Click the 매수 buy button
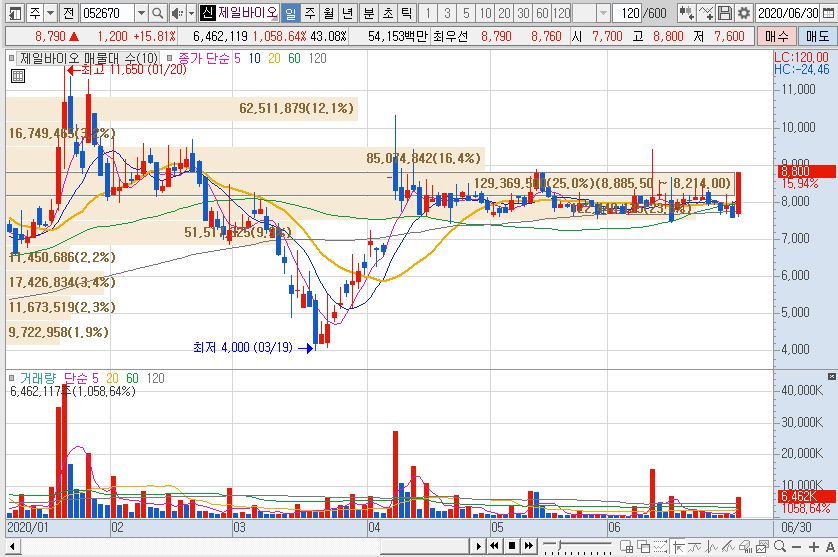The height and width of the screenshot is (557, 838). pos(776,36)
